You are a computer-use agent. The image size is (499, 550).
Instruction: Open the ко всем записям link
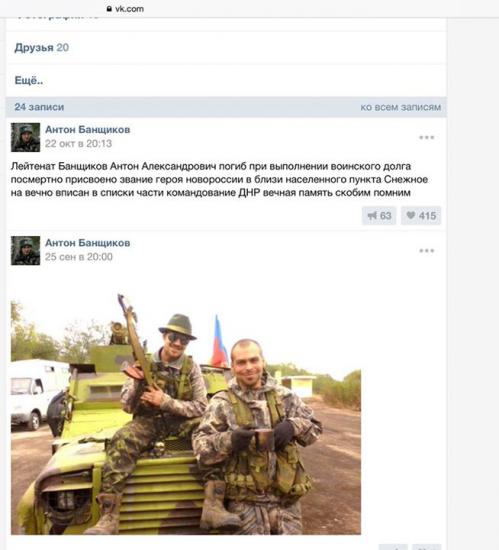[x=401, y=107]
